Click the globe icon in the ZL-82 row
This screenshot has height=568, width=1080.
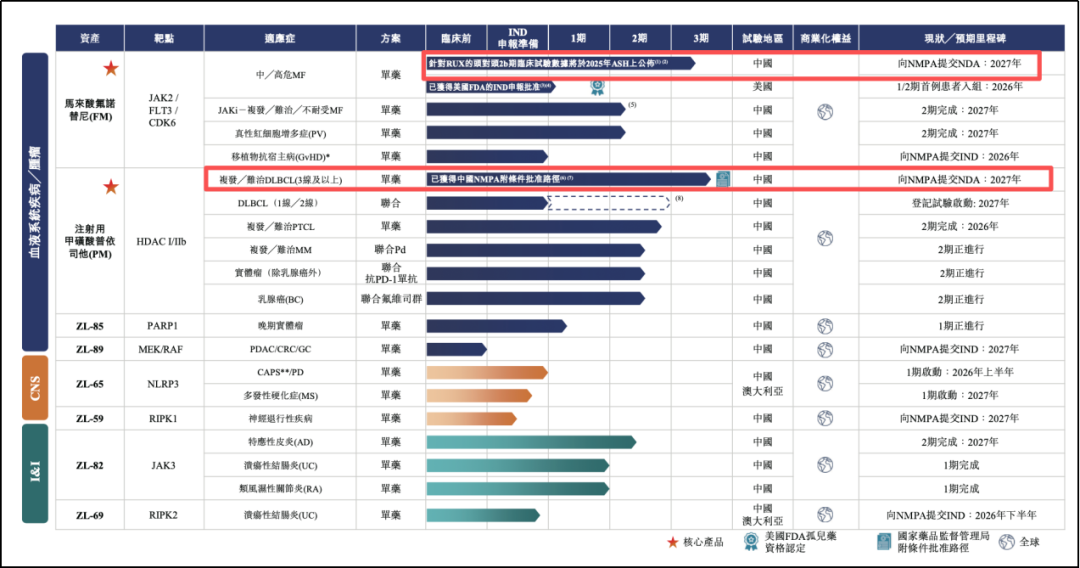[x=825, y=465]
